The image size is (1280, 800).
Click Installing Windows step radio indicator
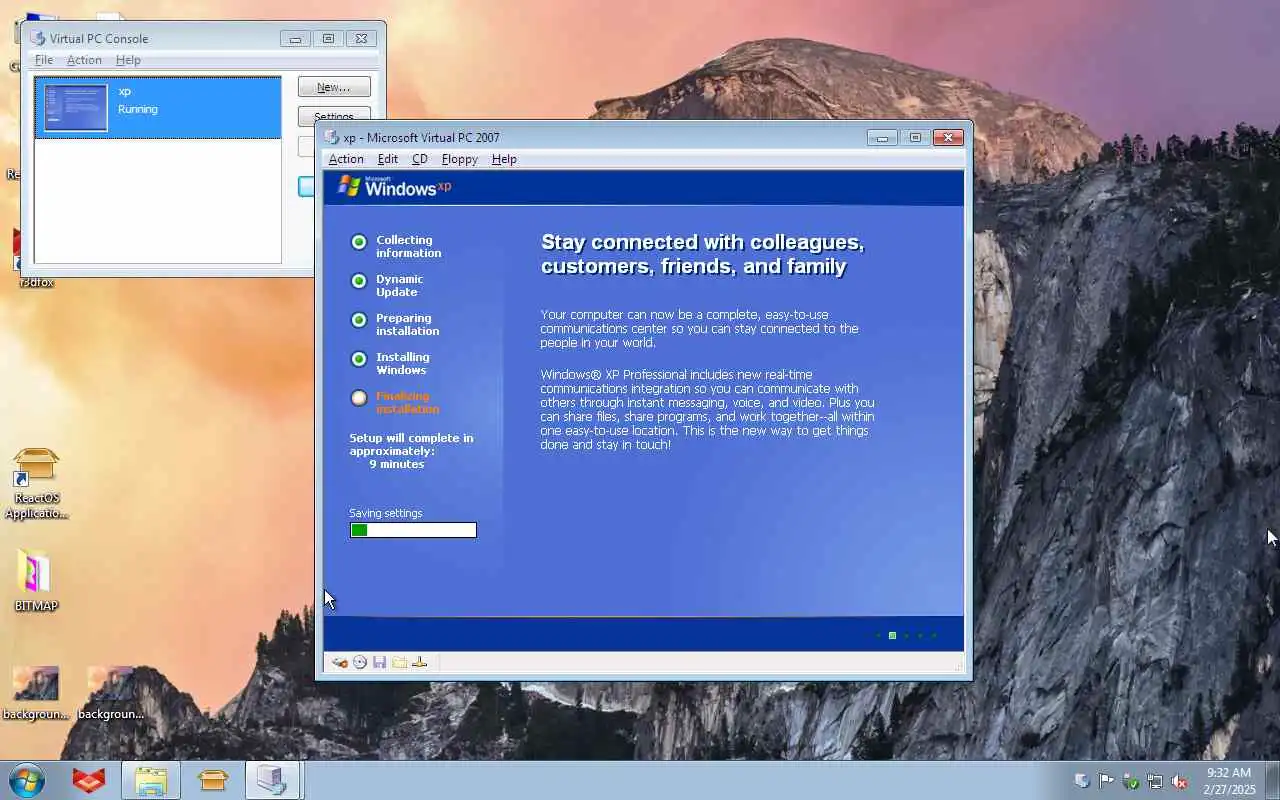359,359
